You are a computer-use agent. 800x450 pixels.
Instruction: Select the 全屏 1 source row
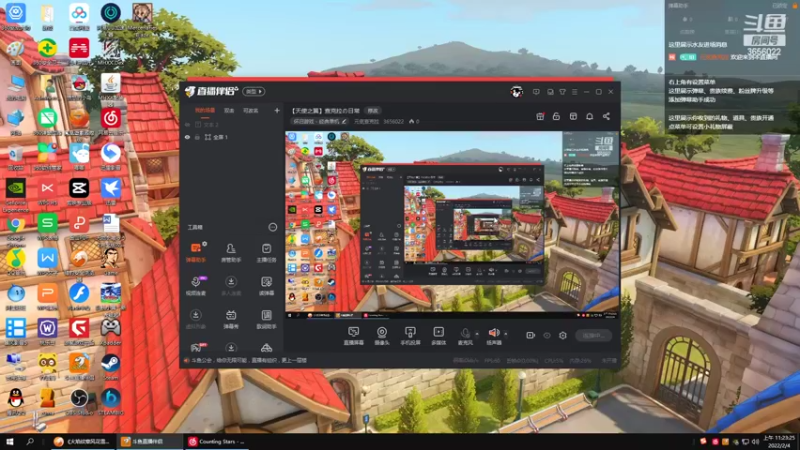point(231,137)
